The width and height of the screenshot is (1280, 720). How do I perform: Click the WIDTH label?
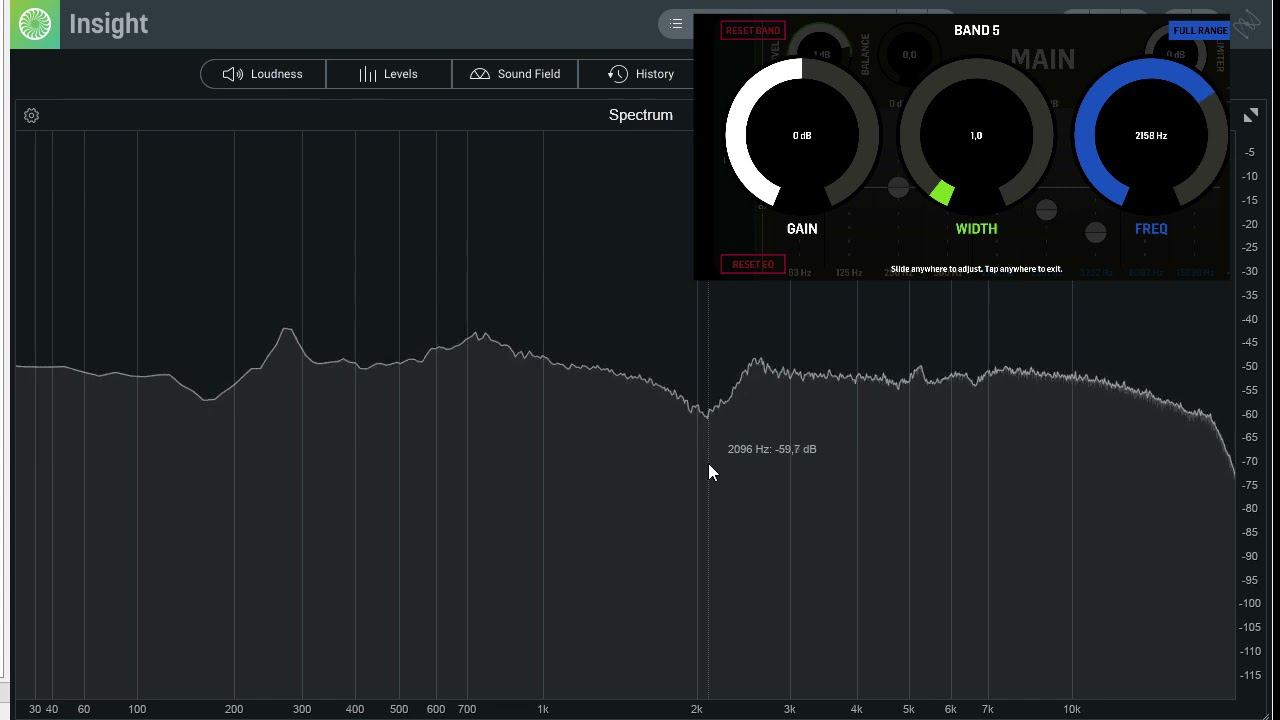[976, 229]
